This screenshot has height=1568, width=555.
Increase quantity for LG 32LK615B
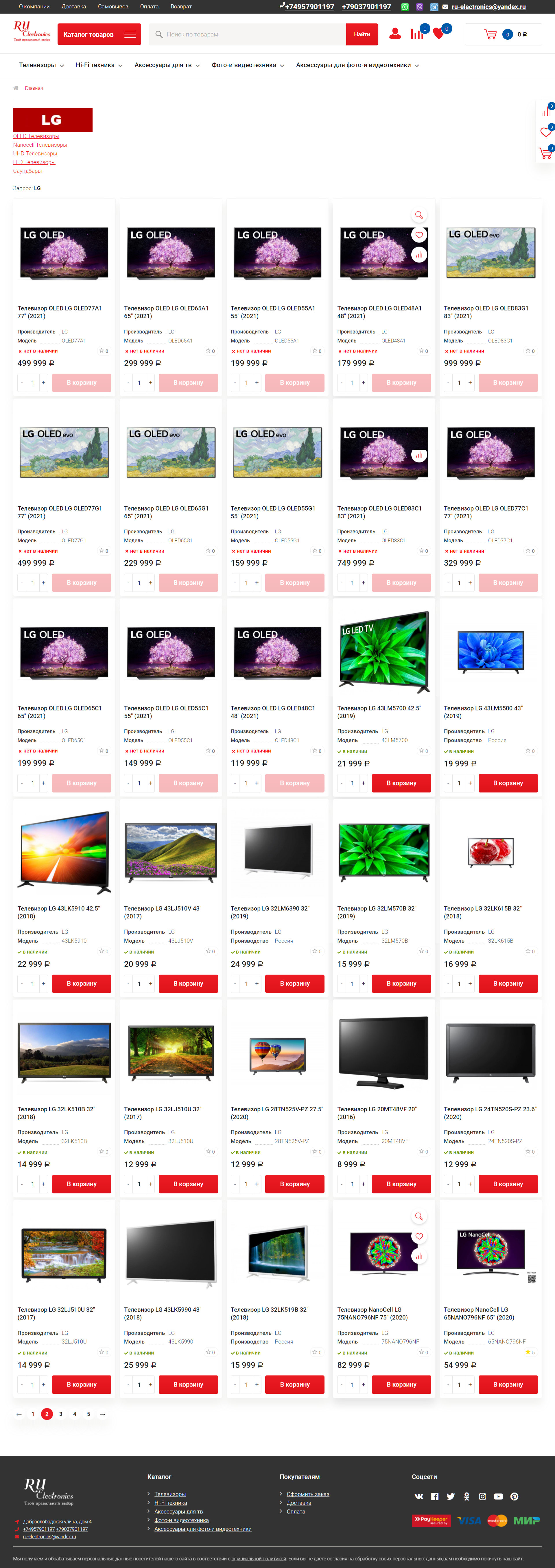(x=470, y=983)
